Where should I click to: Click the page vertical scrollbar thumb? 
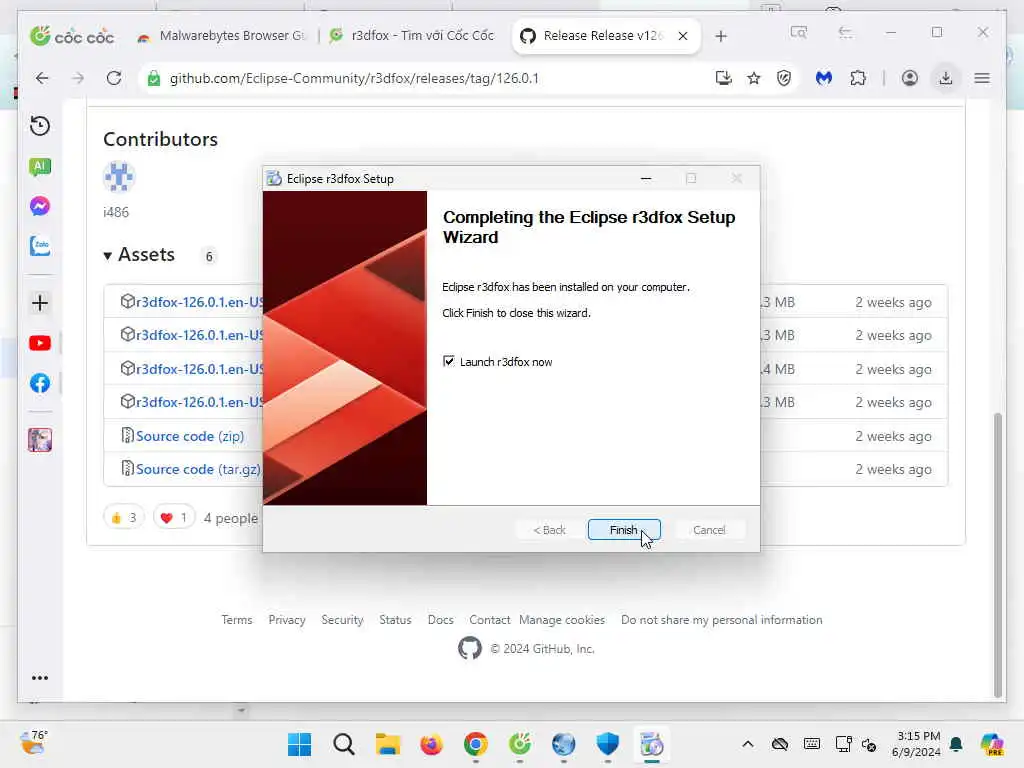click(x=997, y=555)
